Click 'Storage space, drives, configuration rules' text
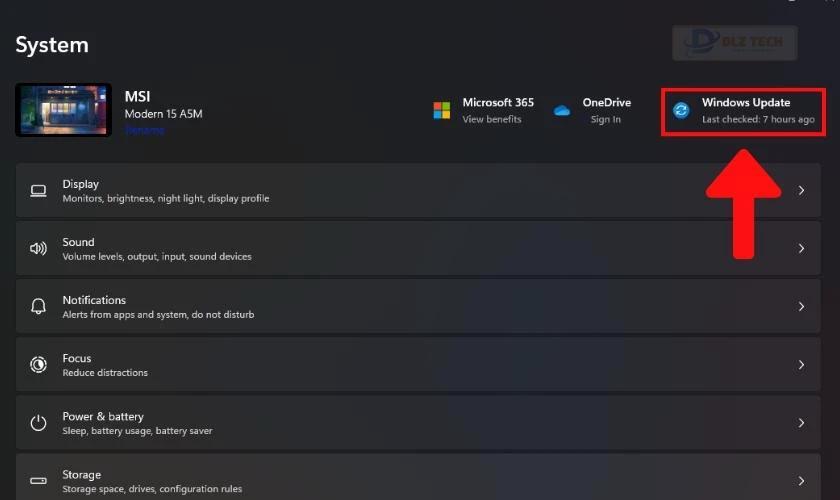Screen dimensions: 840x500 [152, 489]
